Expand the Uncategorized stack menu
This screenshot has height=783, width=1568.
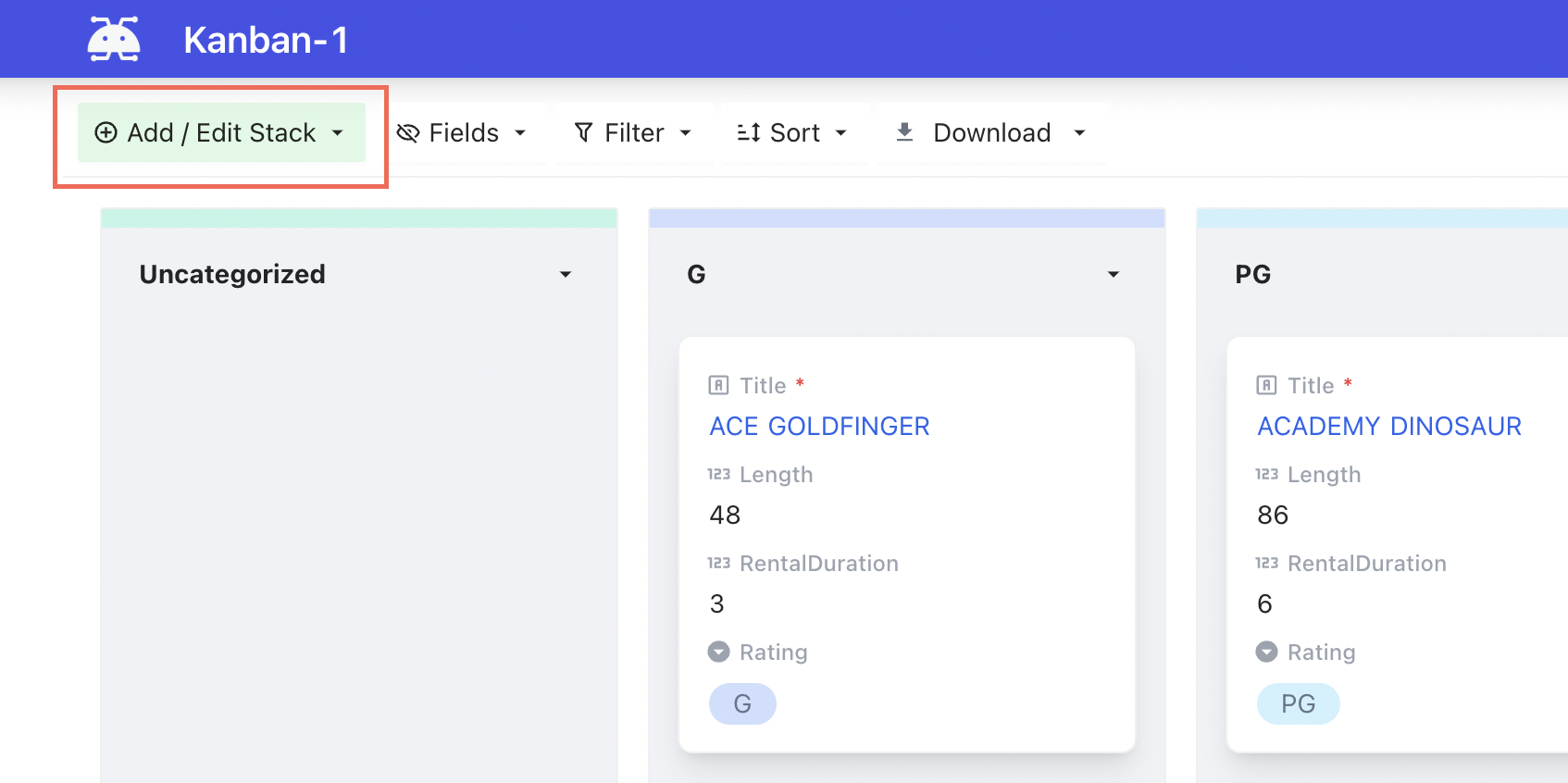pos(566,274)
